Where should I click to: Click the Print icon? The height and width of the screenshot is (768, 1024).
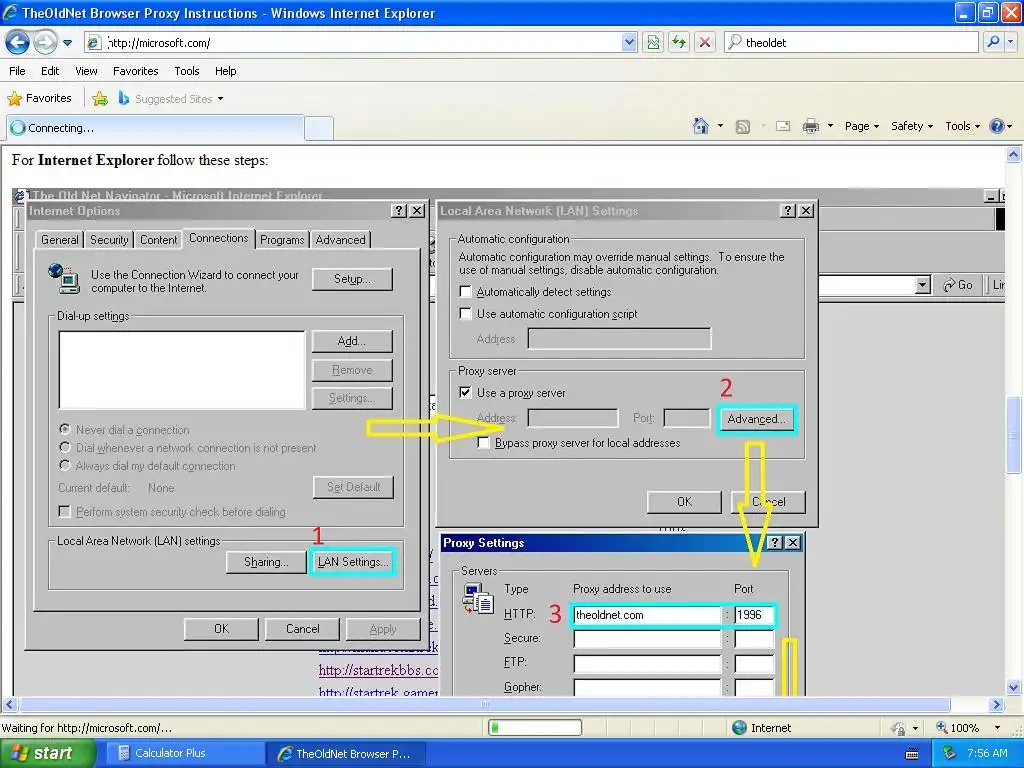pyautogui.click(x=811, y=127)
